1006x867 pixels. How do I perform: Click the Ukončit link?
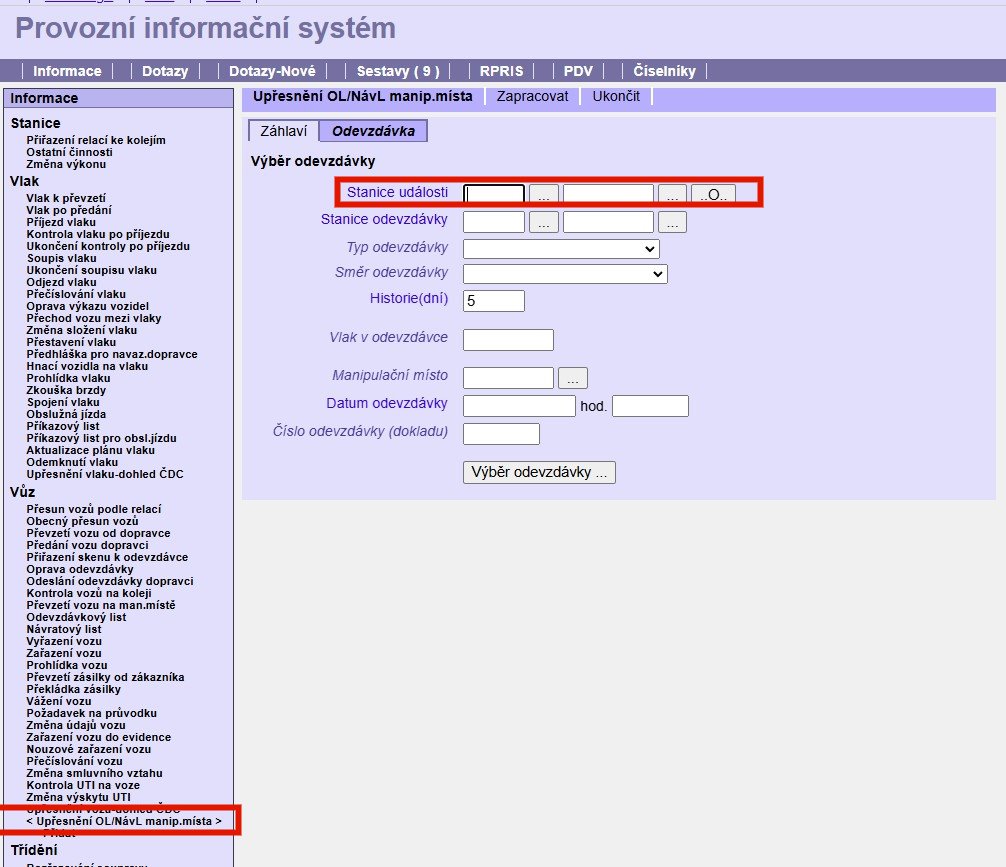click(616, 96)
